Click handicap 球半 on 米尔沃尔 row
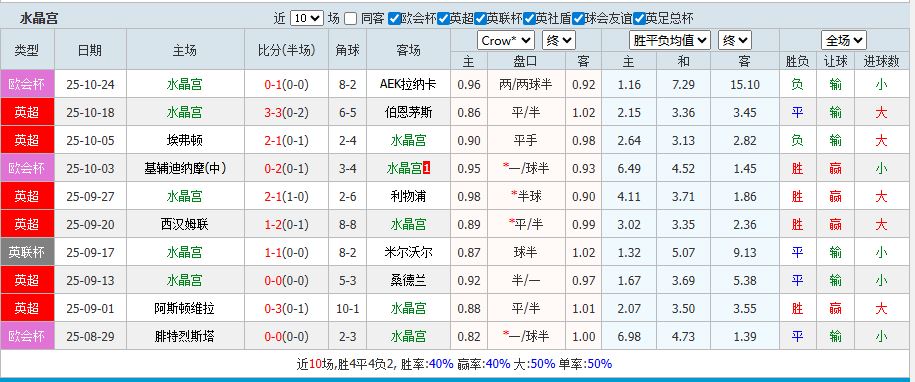The image size is (915, 382). click(x=525, y=253)
